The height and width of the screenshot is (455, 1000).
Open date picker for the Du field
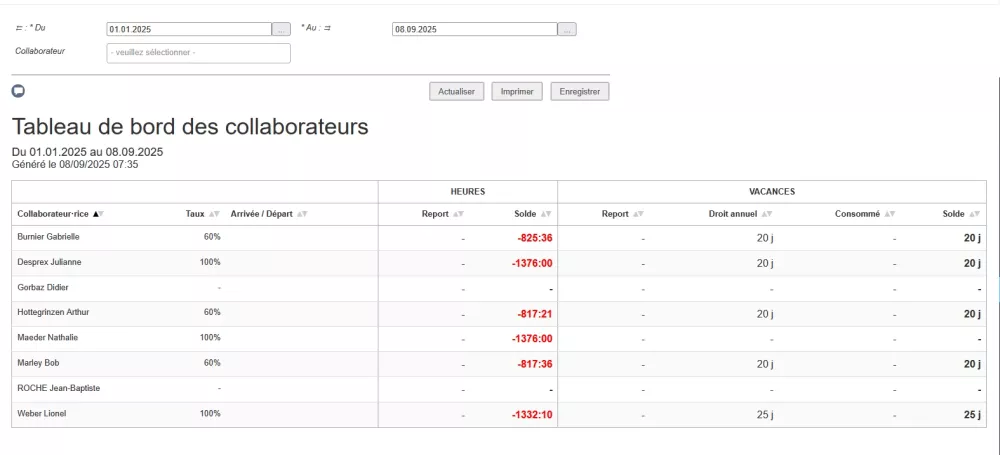tap(282, 29)
